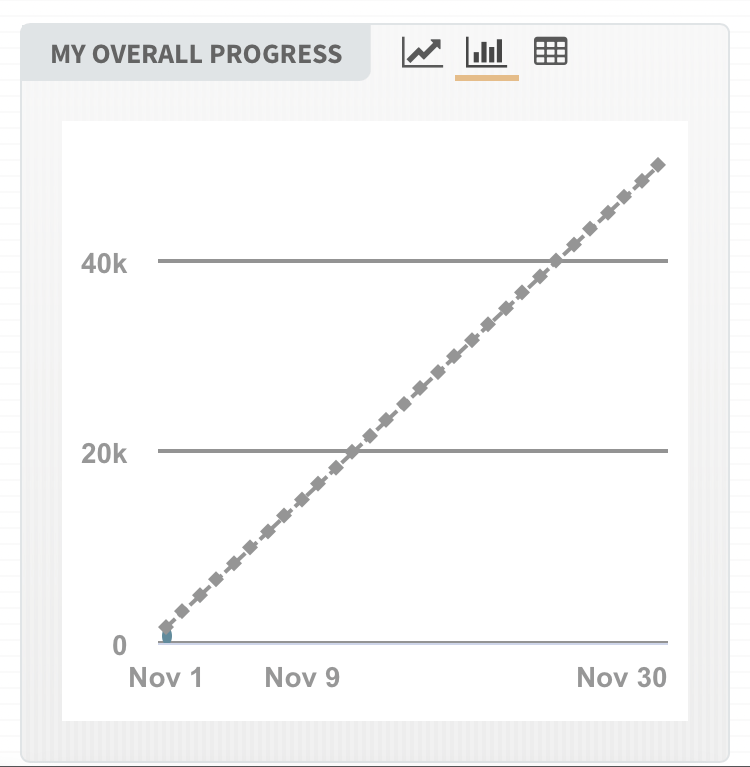The image size is (750, 767).
Task: Select the Nov 9 date label
Action: (x=302, y=678)
